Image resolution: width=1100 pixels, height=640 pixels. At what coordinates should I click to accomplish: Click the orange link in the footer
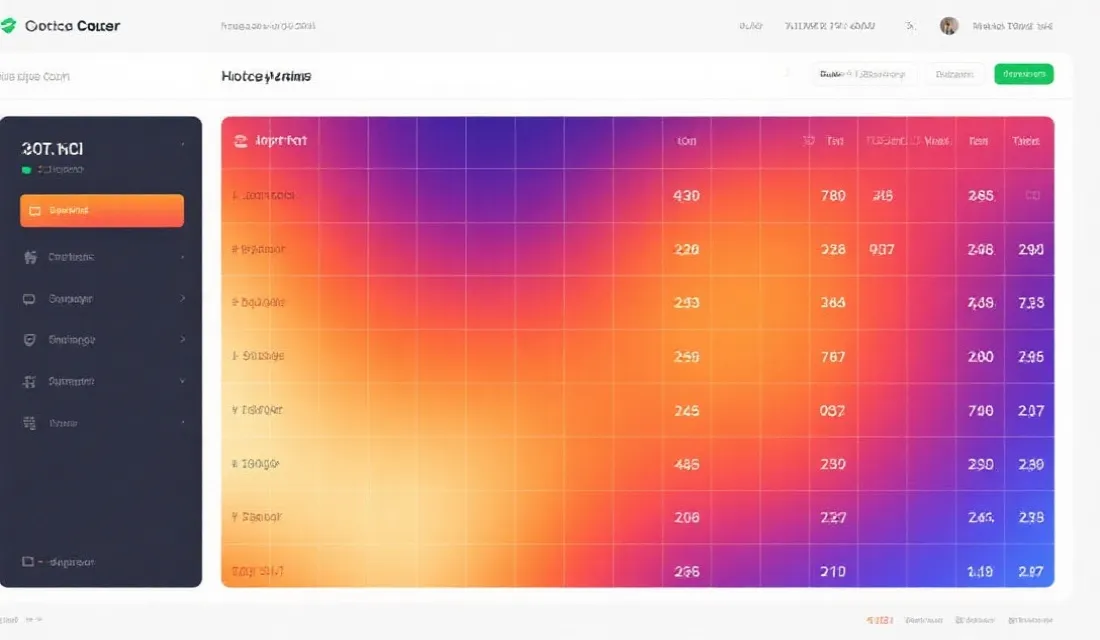point(880,620)
